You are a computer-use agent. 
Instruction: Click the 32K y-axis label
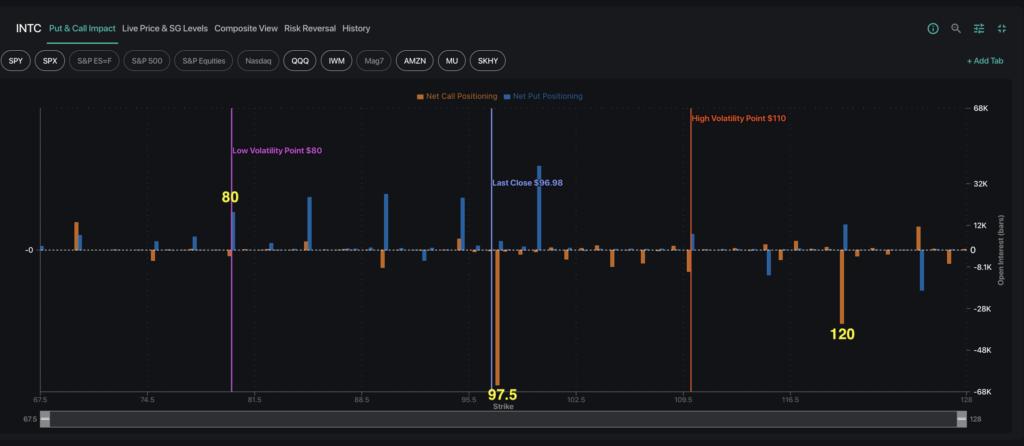(980, 184)
